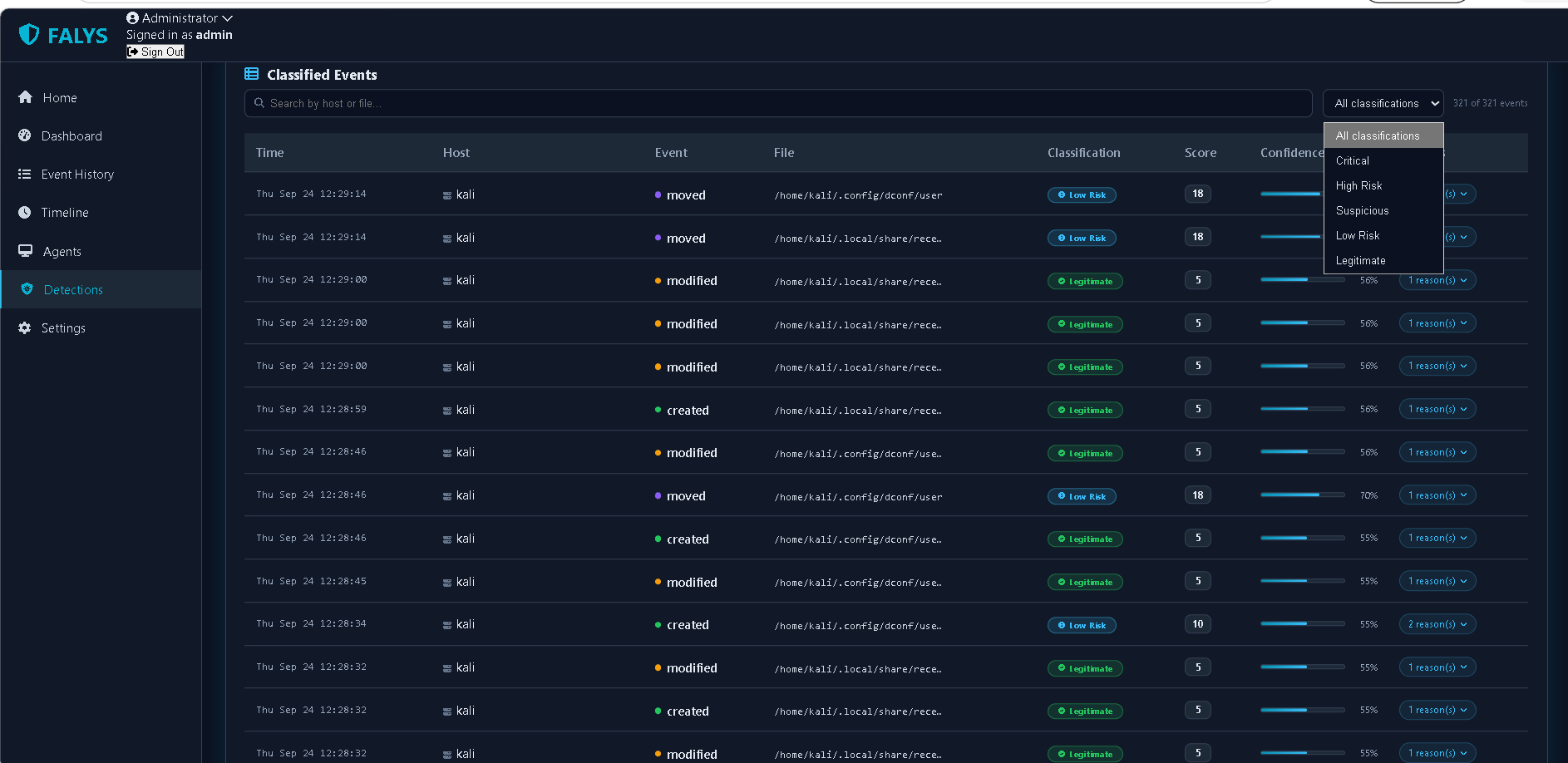Open the All classifications filter dropdown
This screenshot has height=763, width=1568.
1383,103
